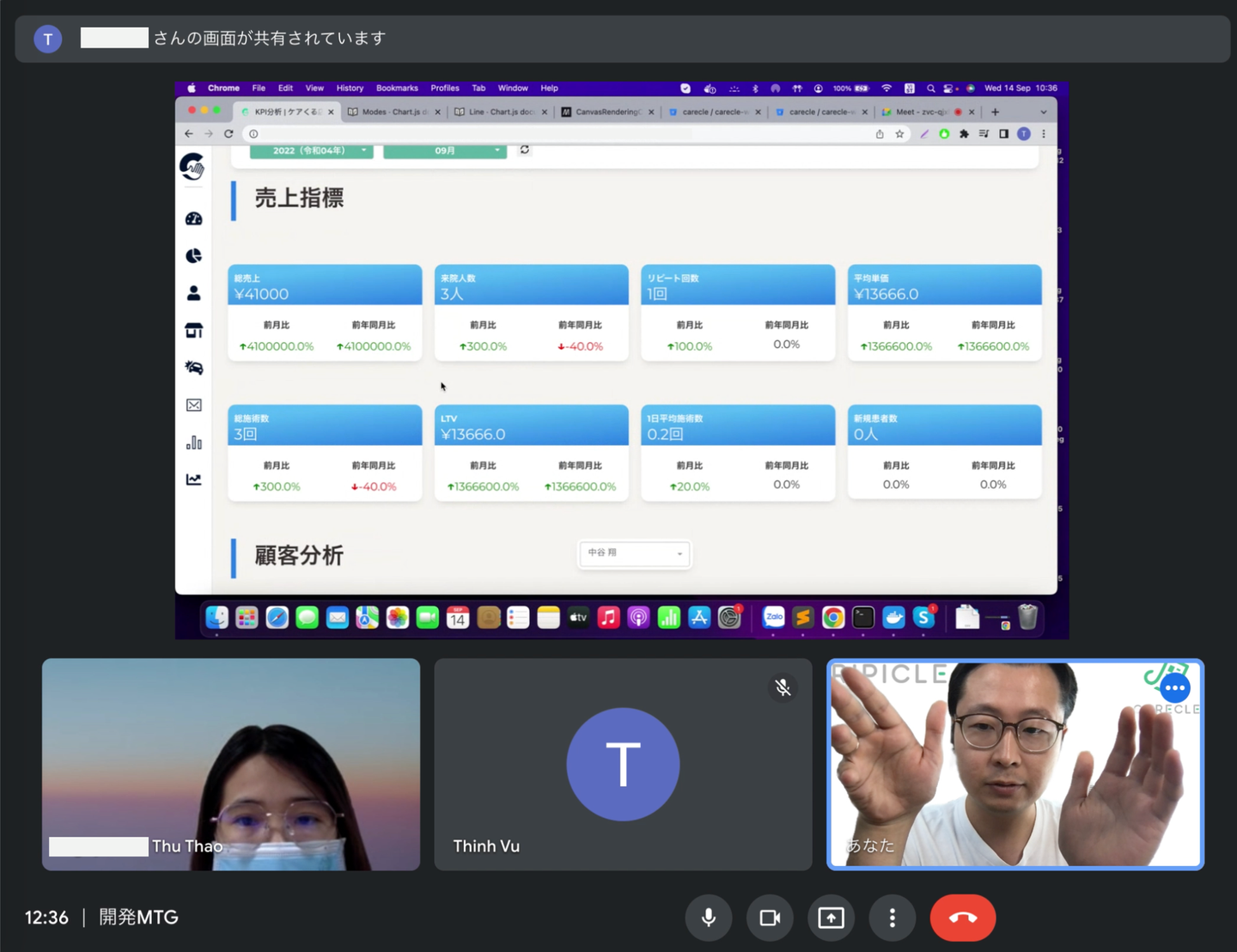Expand the 09月 month dropdown
1237x952 pixels.
click(445, 151)
